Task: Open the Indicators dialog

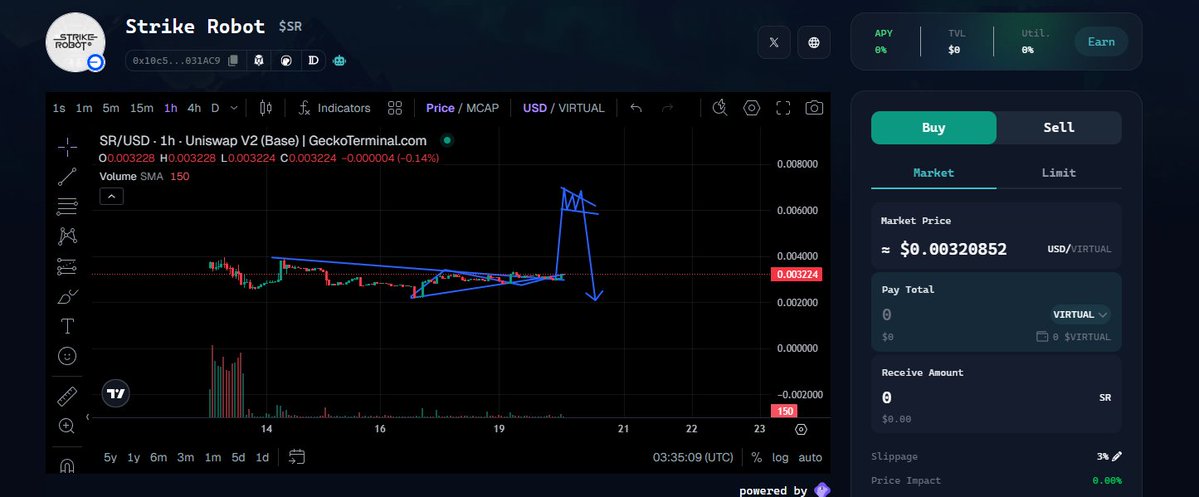Action: [x=334, y=108]
